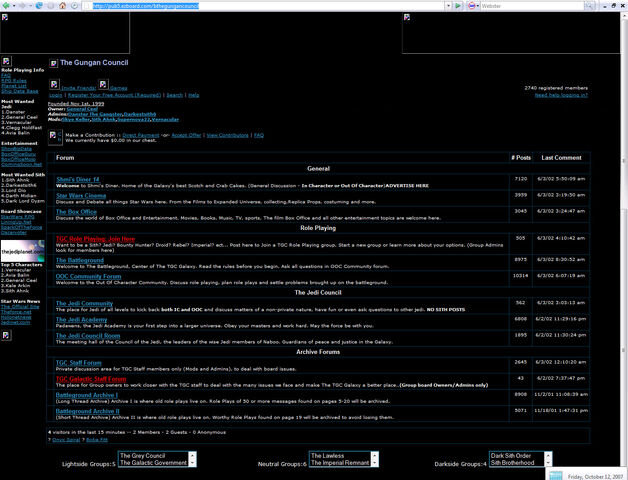Open the View Contributors link
Viewport: 628px width, 480px height.
click(227, 135)
